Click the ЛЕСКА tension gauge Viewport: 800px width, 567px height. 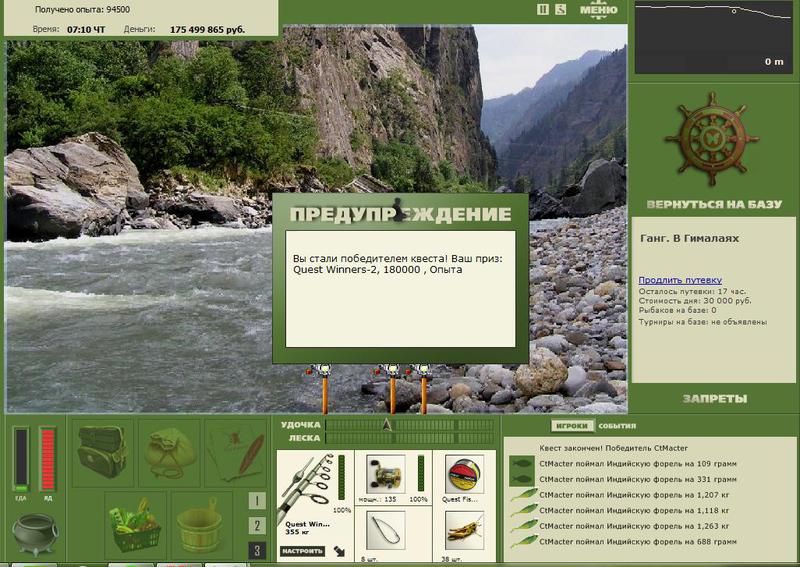point(410,438)
